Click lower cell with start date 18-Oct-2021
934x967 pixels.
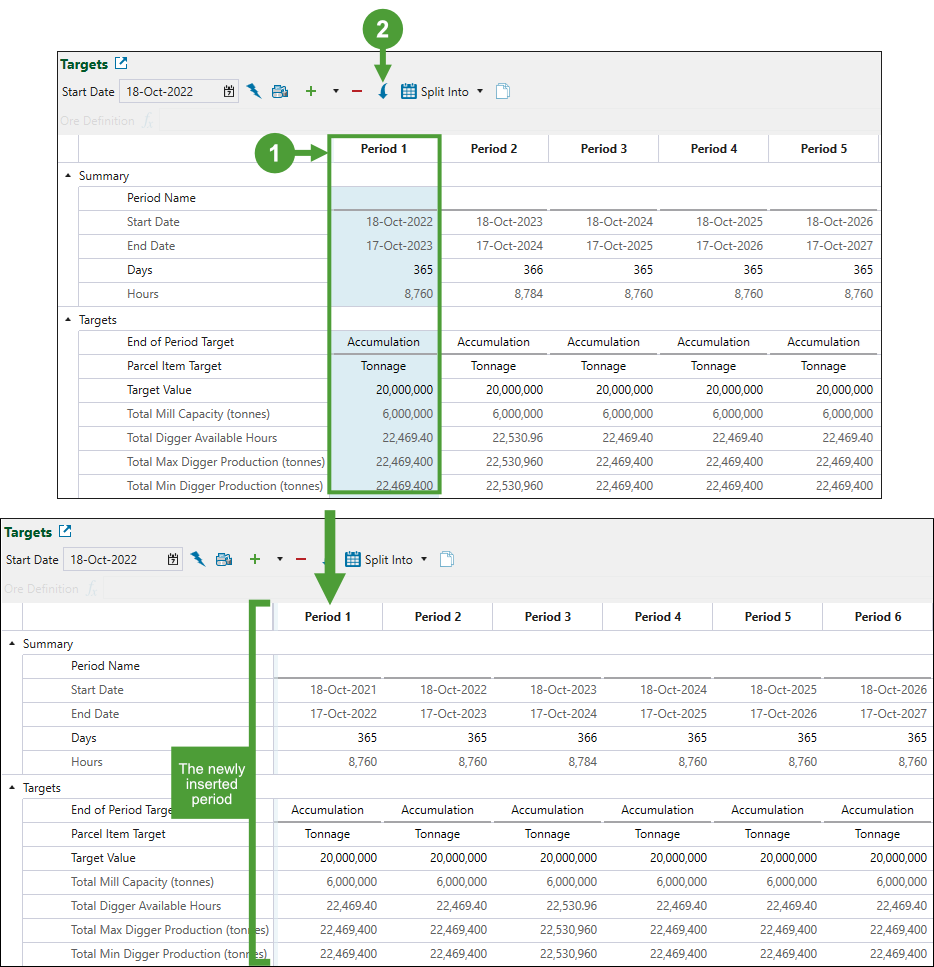tap(328, 689)
